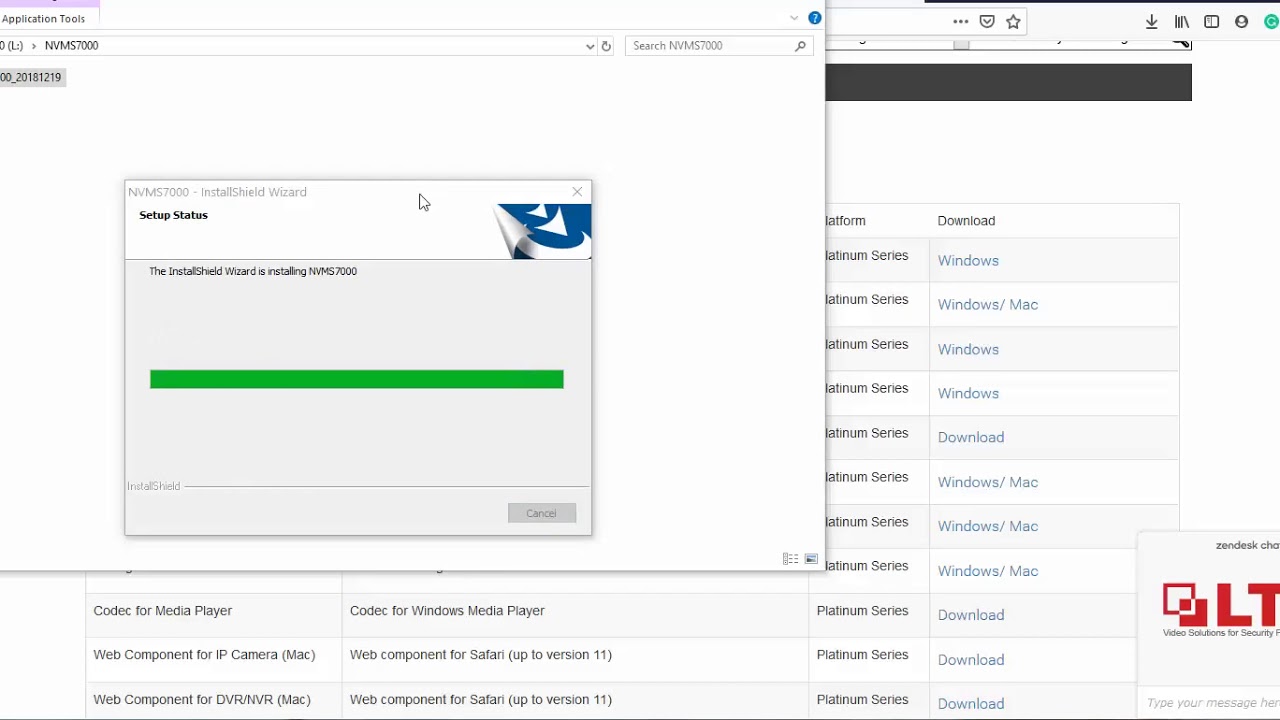Viewport: 1280px width, 720px height.
Task: Click the green Grammarly extension icon
Action: click(1272, 21)
